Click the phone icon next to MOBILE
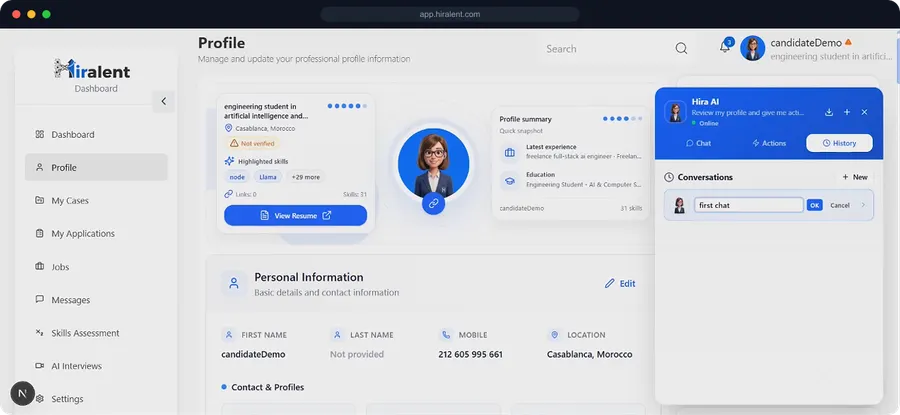The height and width of the screenshot is (415, 900). click(445, 335)
